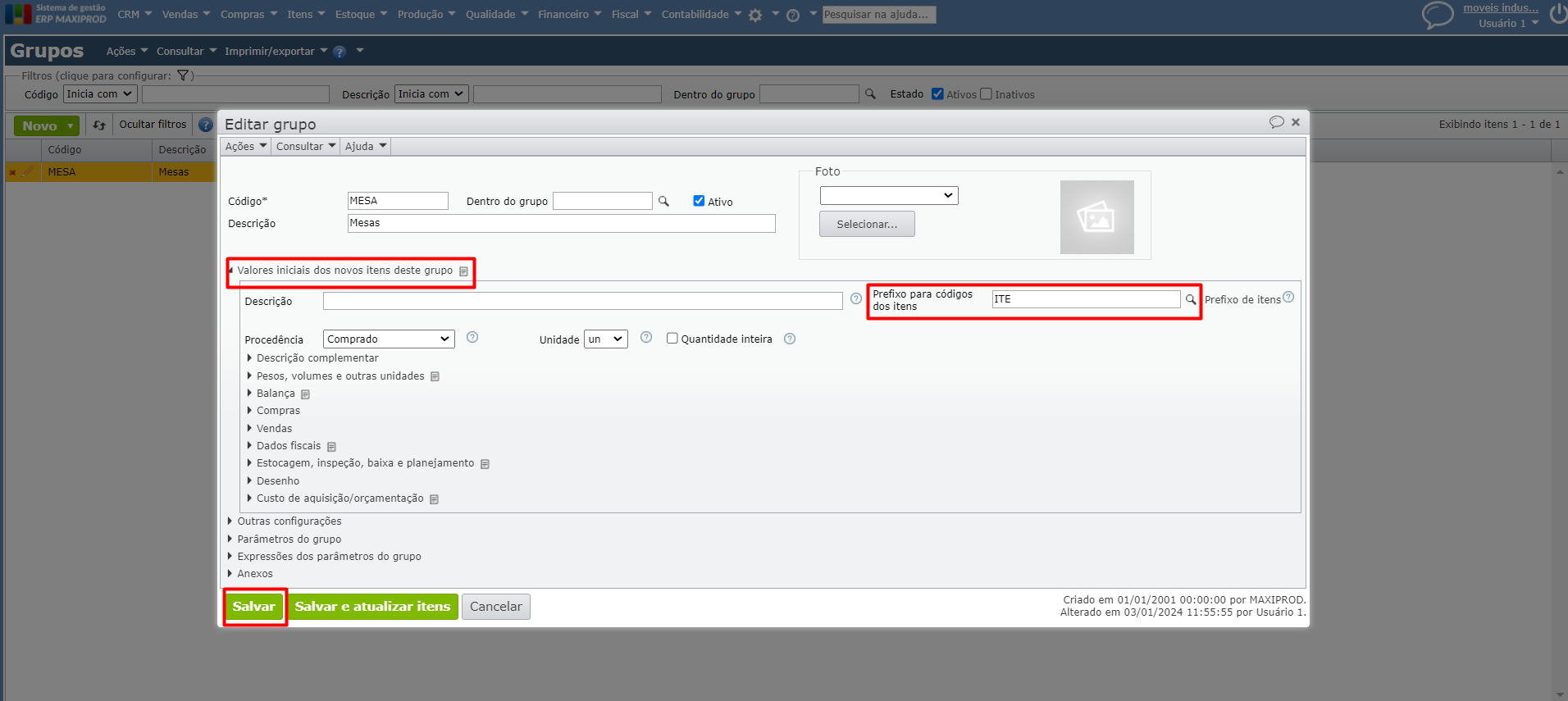Viewport: 1568px width, 701px height.
Task: Click the Selecionar... photo button
Action: point(867,225)
